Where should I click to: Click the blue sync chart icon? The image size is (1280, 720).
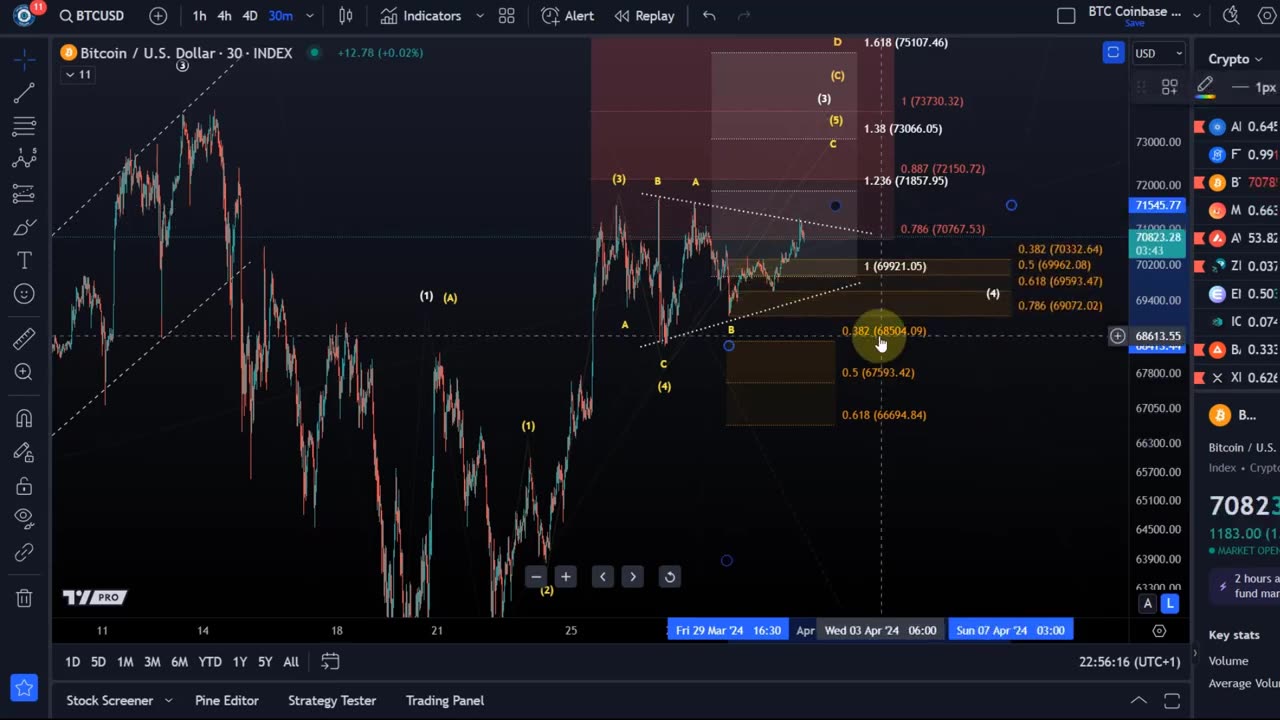pyautogui.click(x=1113, y=53)
